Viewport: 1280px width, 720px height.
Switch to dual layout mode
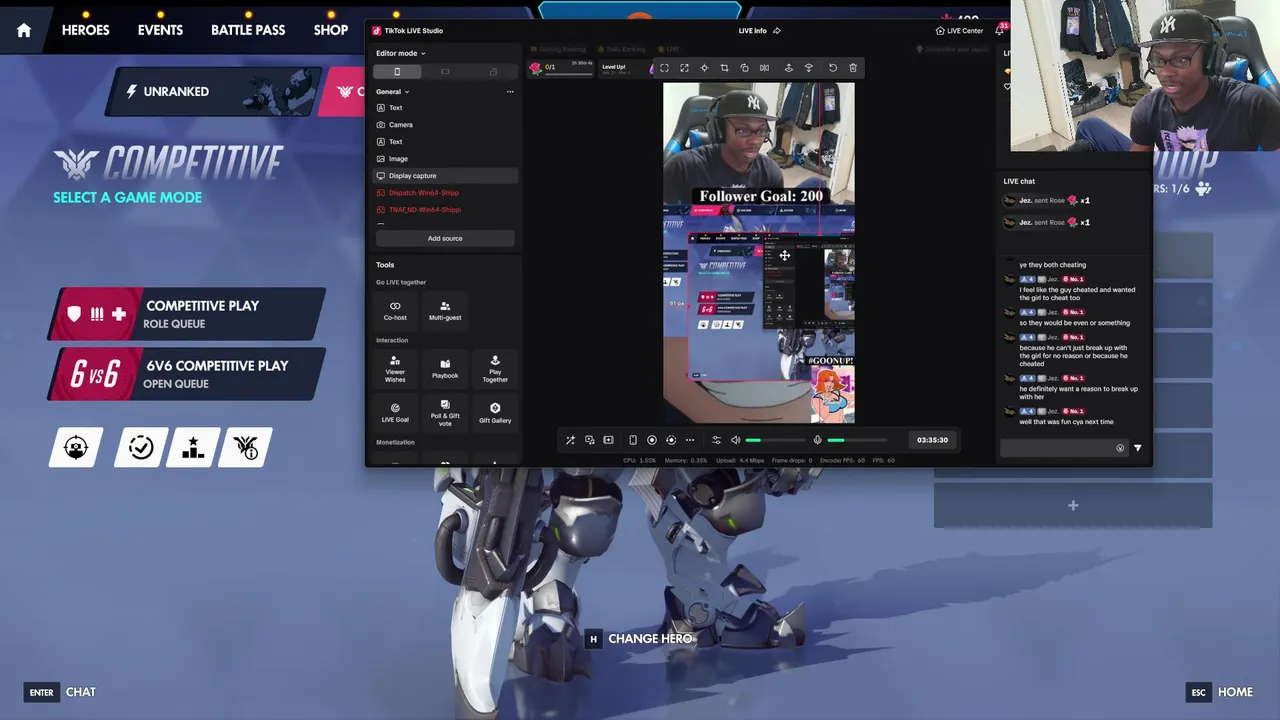point(493,72)
